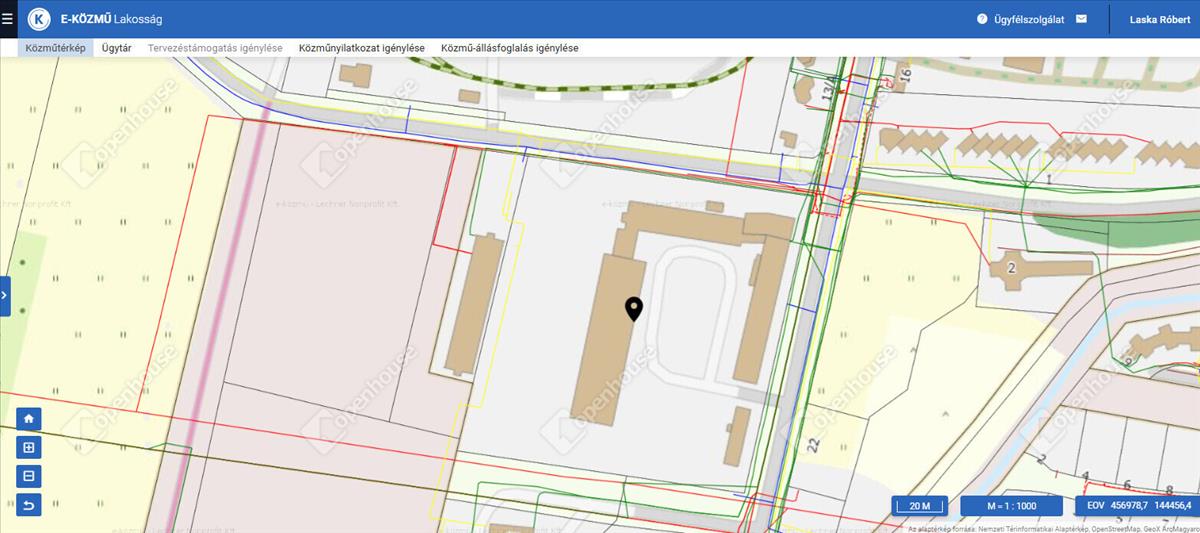Expand the collapsed left side panel
The width and height of the screenshot is (1200, 533).
coord(5,297)
